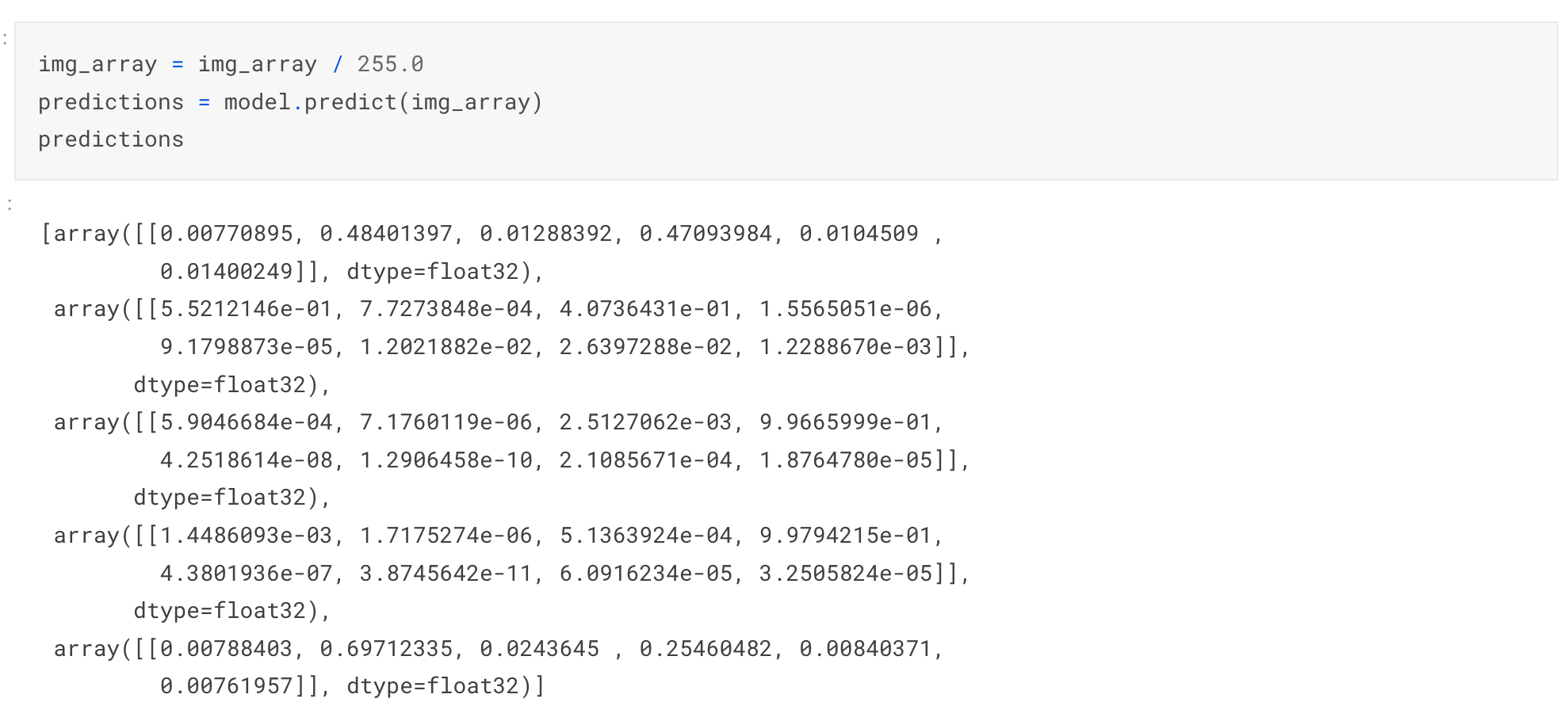This screenshot has height=721, width=1568.
Task: Click the output value 9.9665999e-01
Action: point(845,422)
